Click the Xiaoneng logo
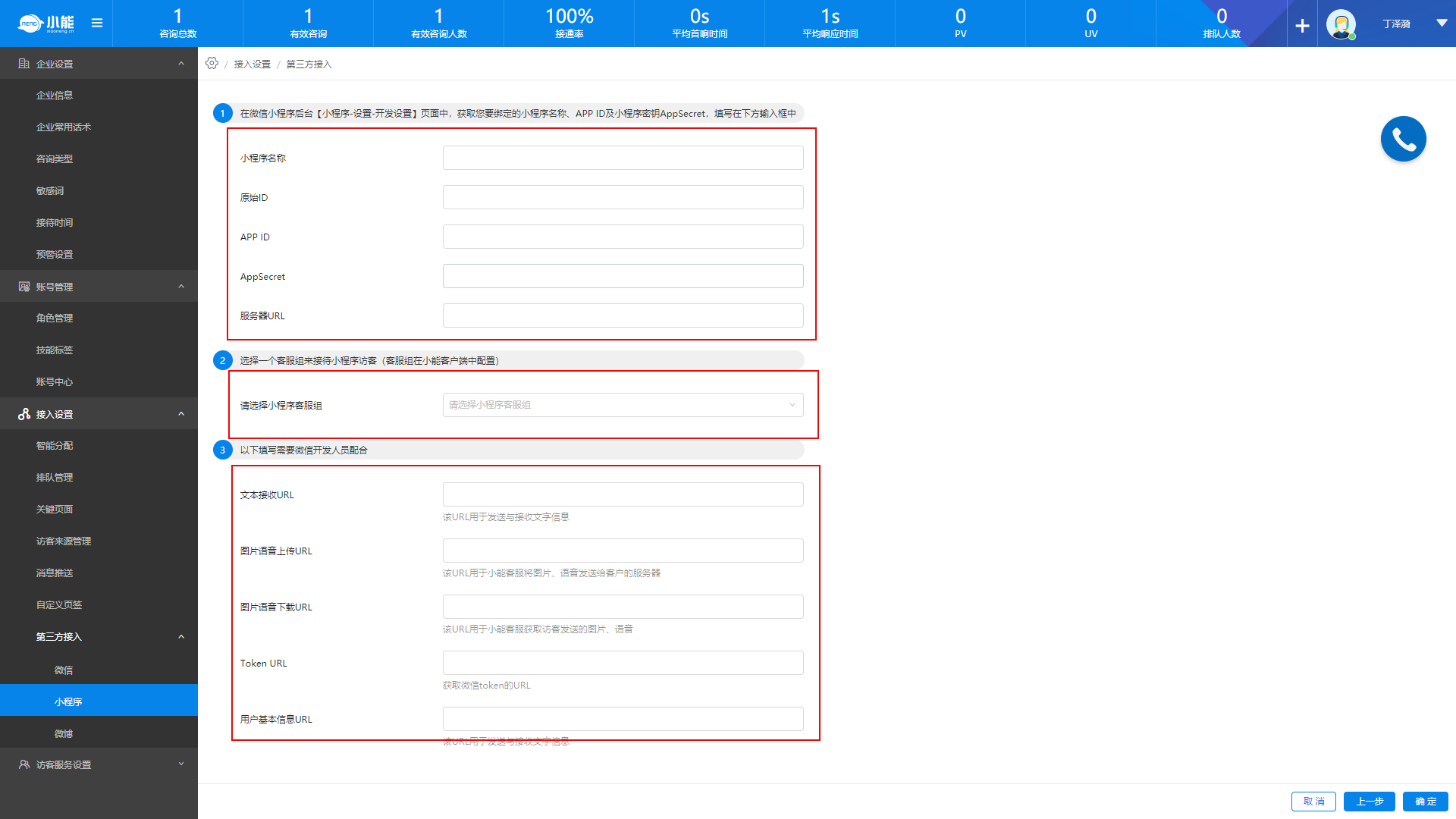Image resolution: width=1456 pixels, height=819 pixels. pyautogui.click(x=46, y=24)
